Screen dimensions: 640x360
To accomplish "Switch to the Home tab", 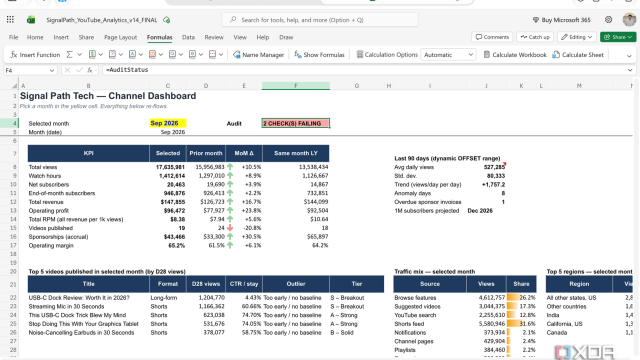I will point(35,37).
